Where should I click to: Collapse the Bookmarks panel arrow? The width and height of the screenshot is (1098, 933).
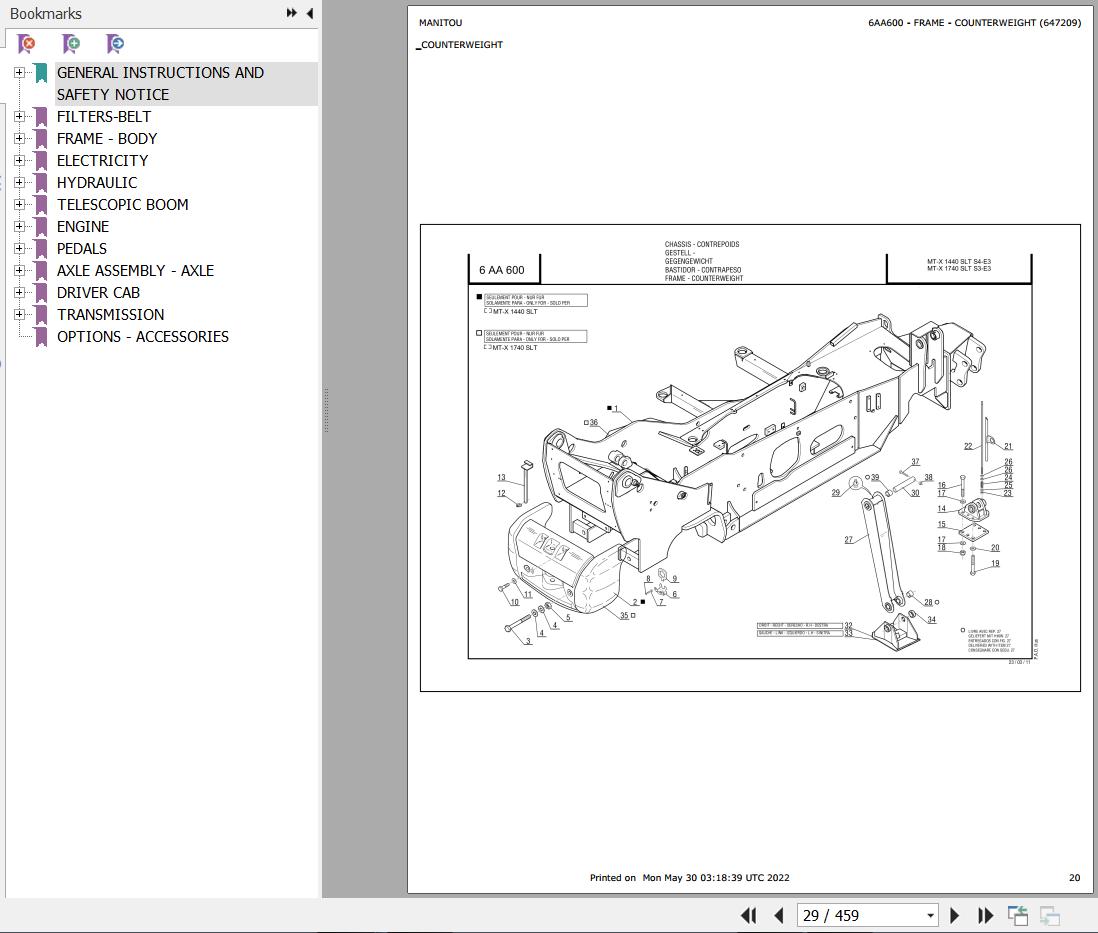pos(310,13)
